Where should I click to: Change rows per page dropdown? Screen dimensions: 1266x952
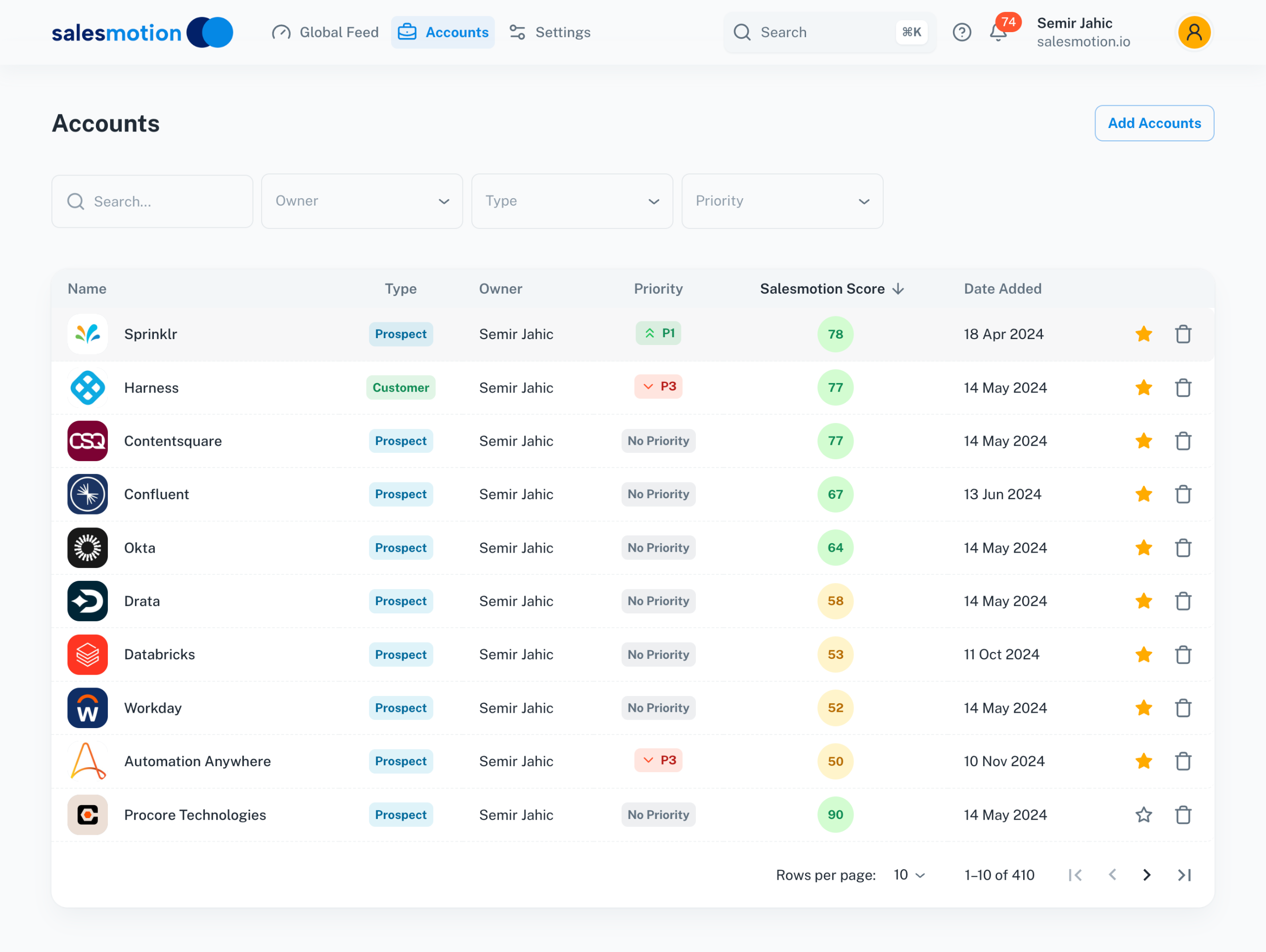tap(909, 875)
